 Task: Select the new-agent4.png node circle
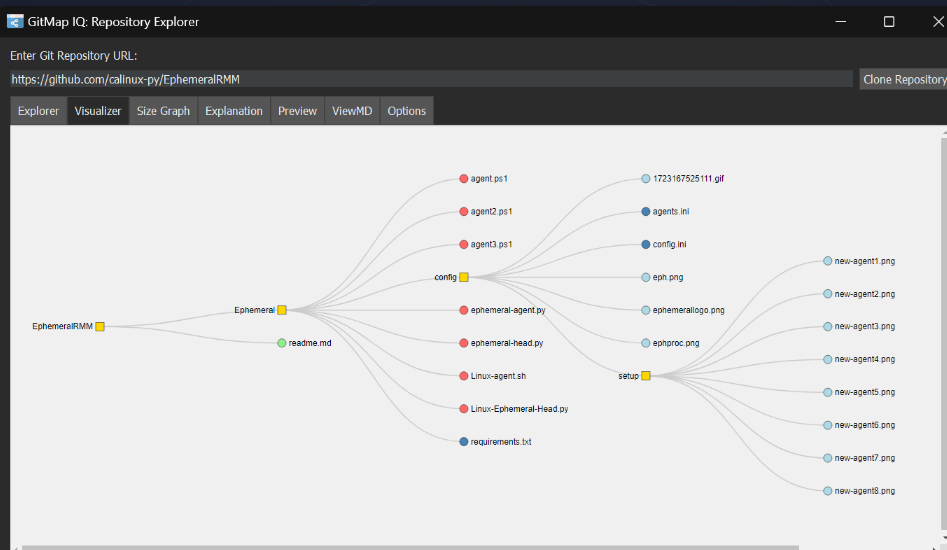[x=827, y=359]
